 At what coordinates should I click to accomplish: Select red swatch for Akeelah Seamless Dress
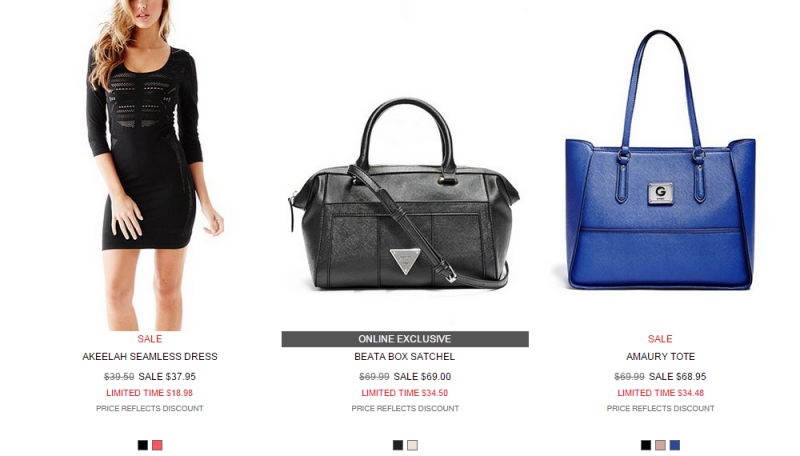(x=157, y=445)
